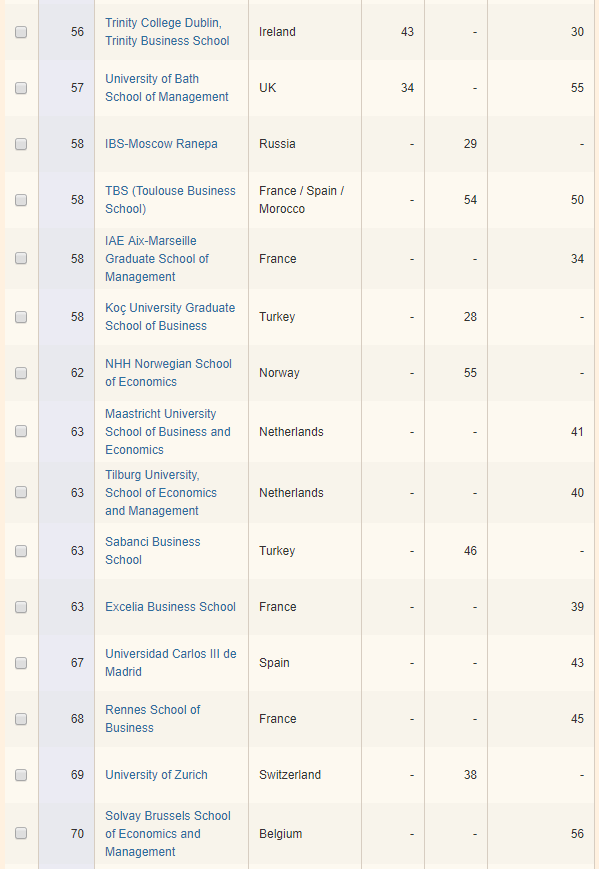The image size is (599, 869).
Task: Go to Excelia Business School page
Action: 171,606
